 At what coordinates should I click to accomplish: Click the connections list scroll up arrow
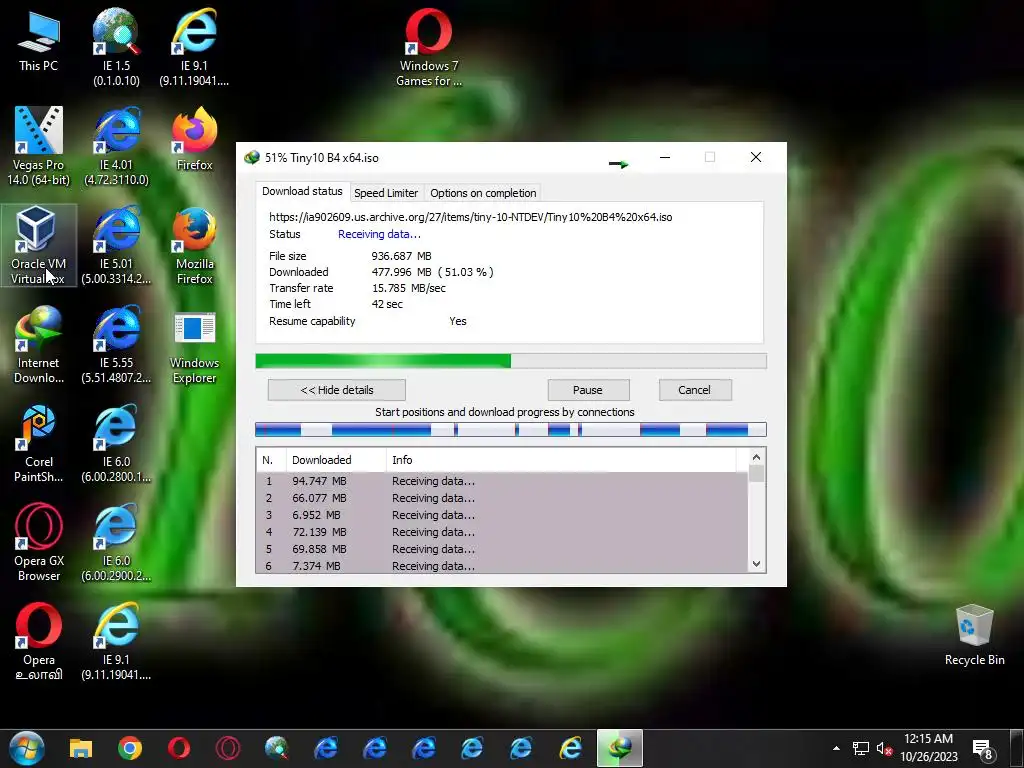[x=756, y=457]
